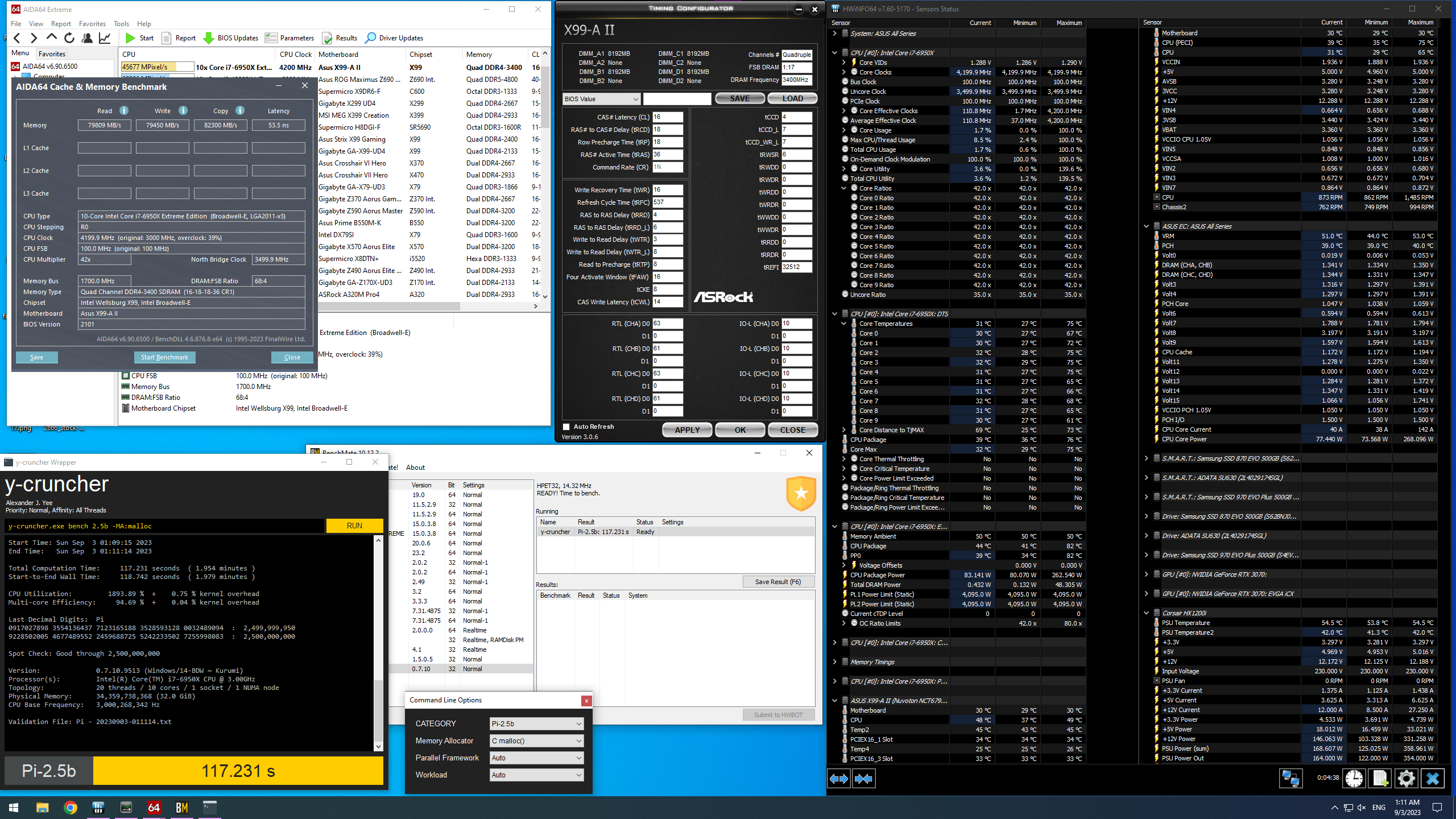Open the CATEGORY Pi-2.5b dropdown
This screenshot has height=819, width=1456.
536,723
